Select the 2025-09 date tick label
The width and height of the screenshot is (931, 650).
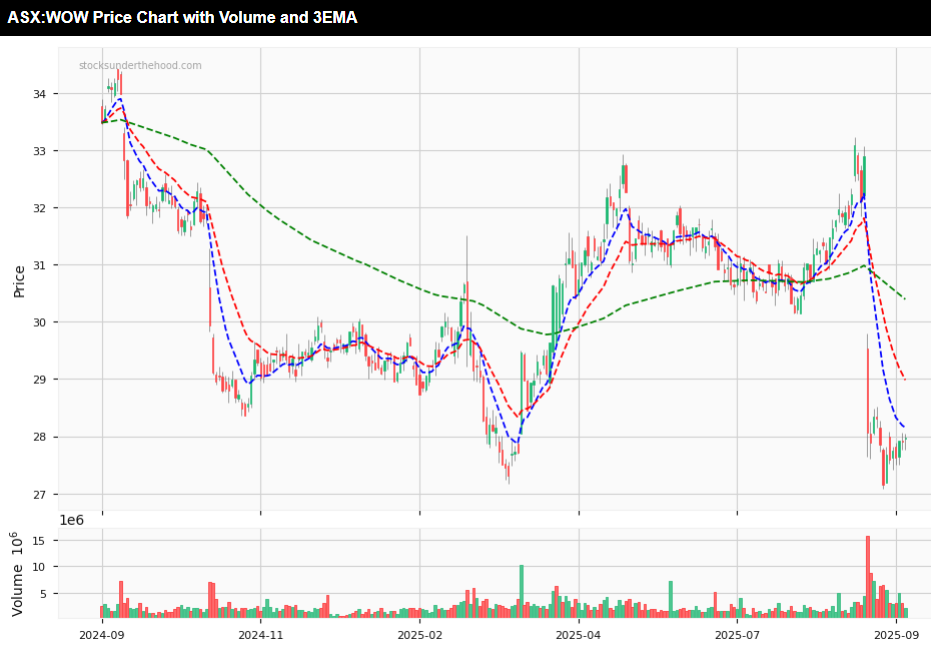[x=895, y=634]
